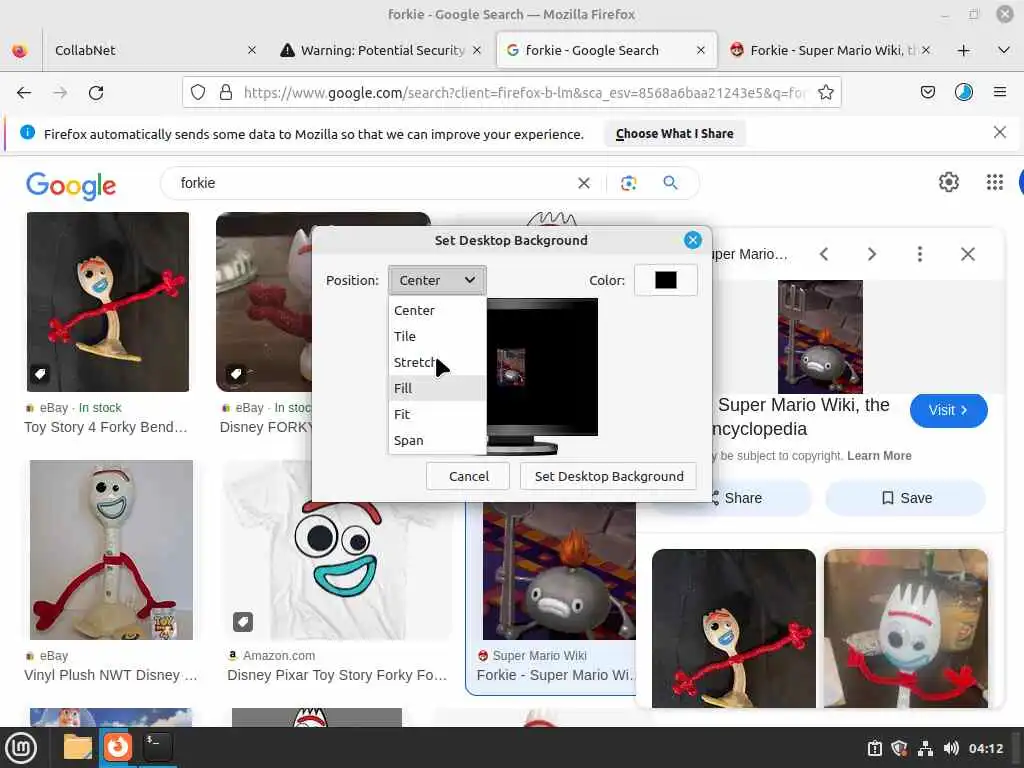The height and width of the screenshot is (768, 1024).
Task: Search by image with Google Lens
Action: click(x=628, y=184)
